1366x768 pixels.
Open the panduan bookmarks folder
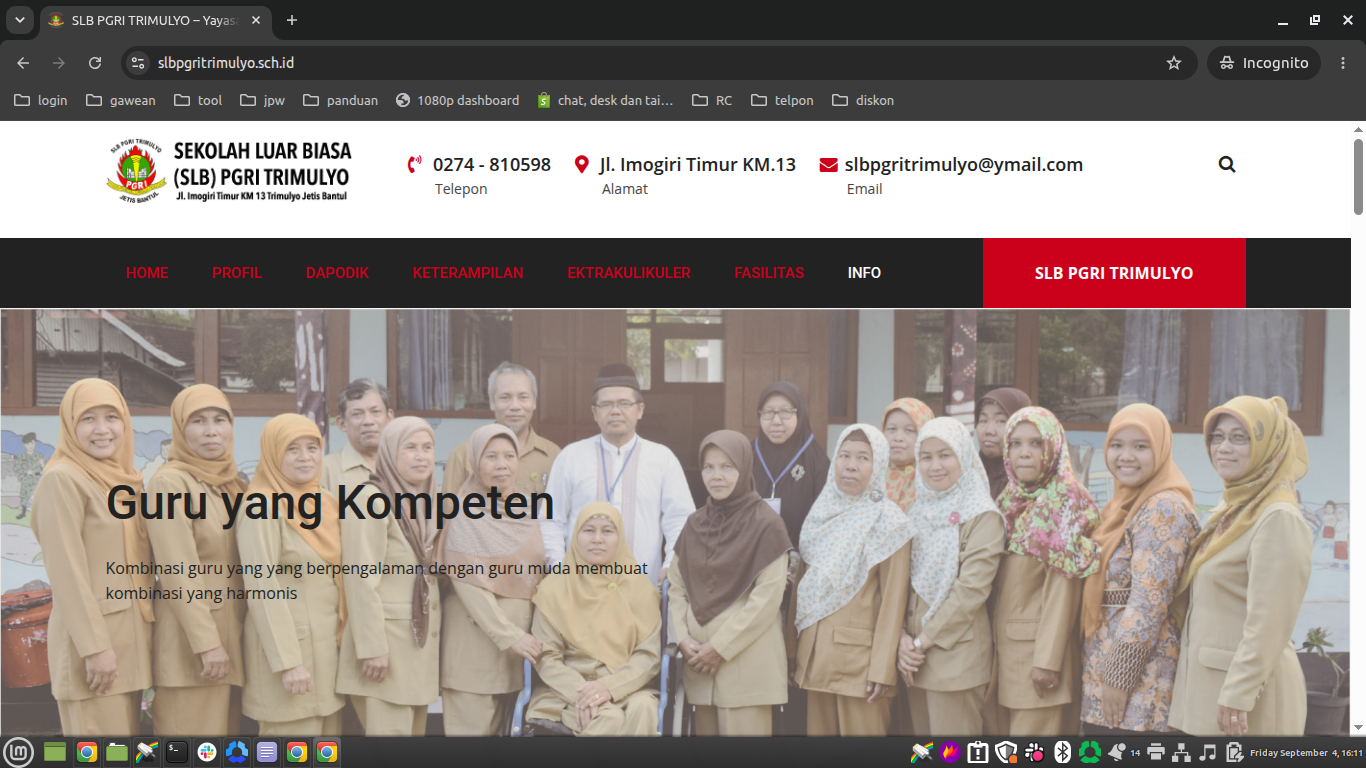(x=341, y=100)
